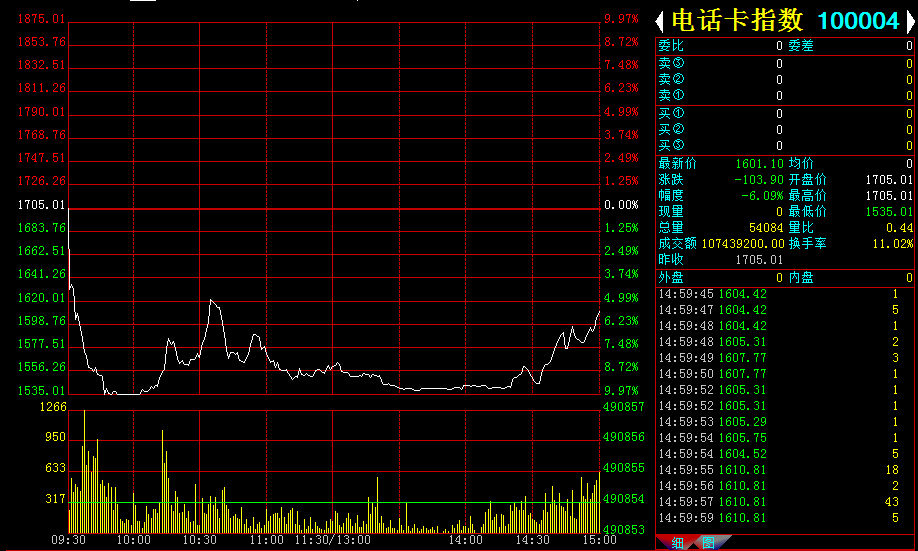This screenshot has width=918, height=551.
Task: Click the 最高价 label
Action: (807, 196)
